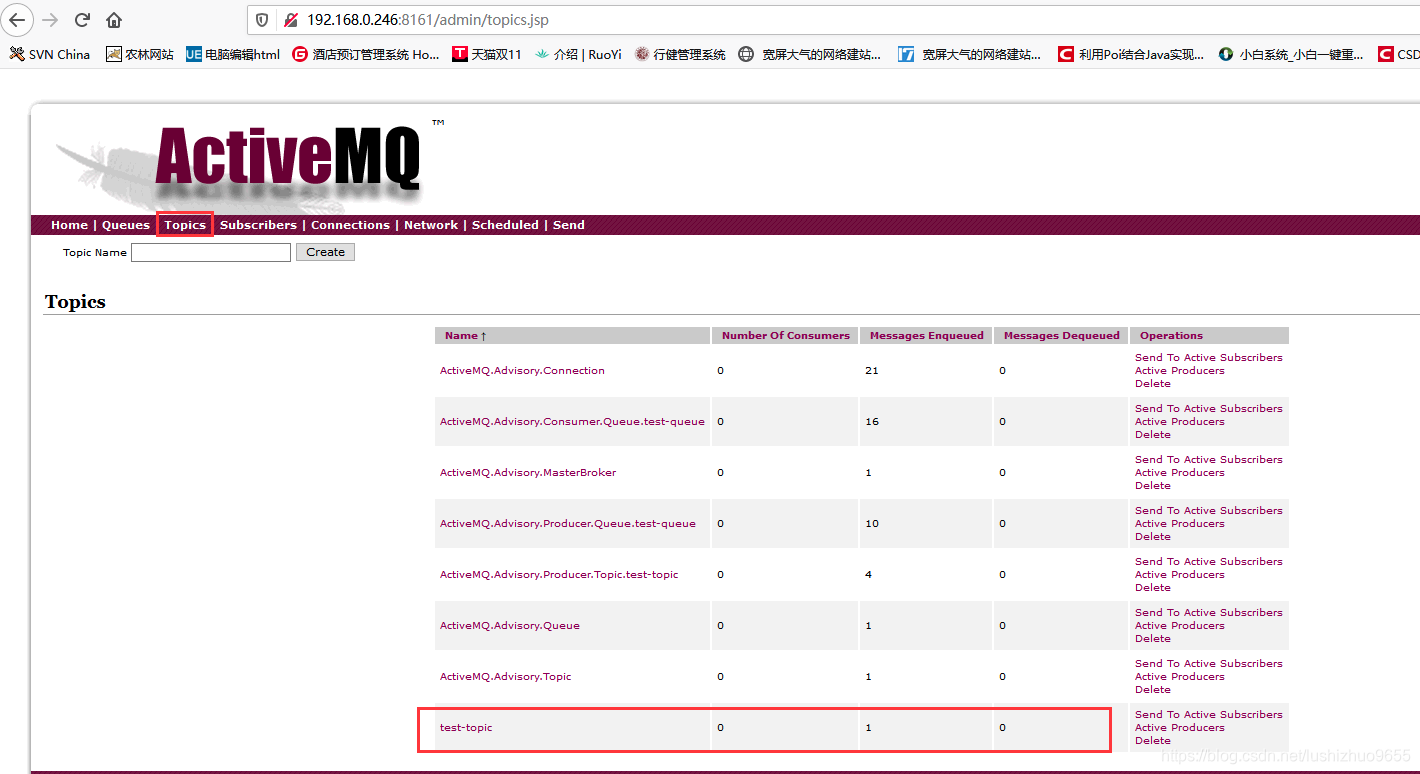
Task: Open ActiveMQ.Advisory.Consumer.Queue.test-queue topic
Action: tap(572, 422)
